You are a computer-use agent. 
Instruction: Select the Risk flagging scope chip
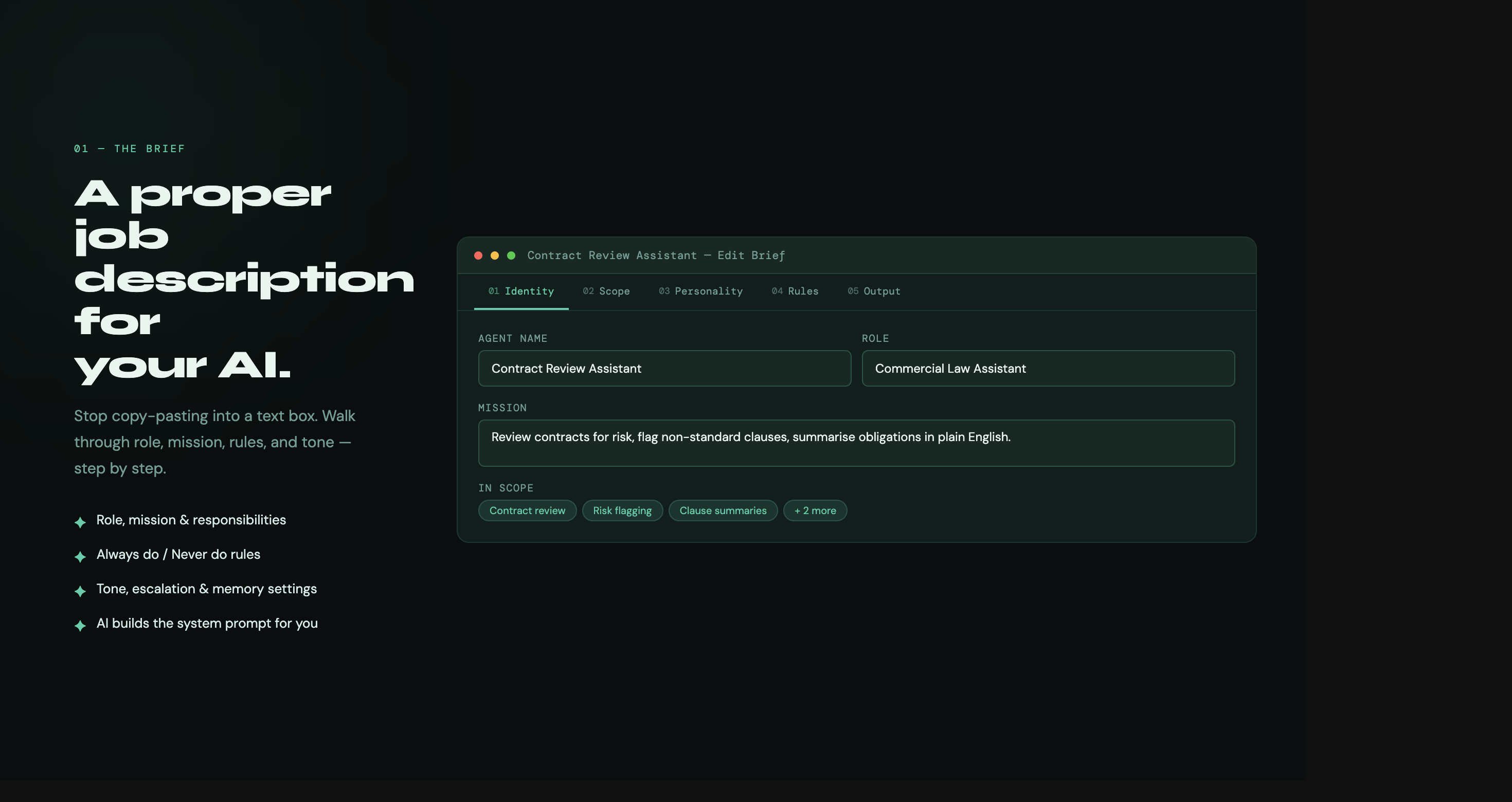coord(622,511)
